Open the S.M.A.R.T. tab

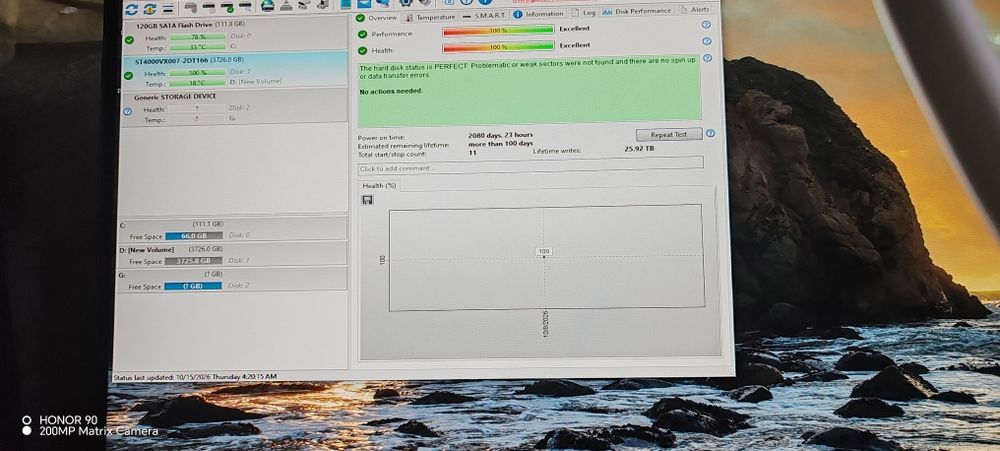pyautogui.click(x=484, y=15)
